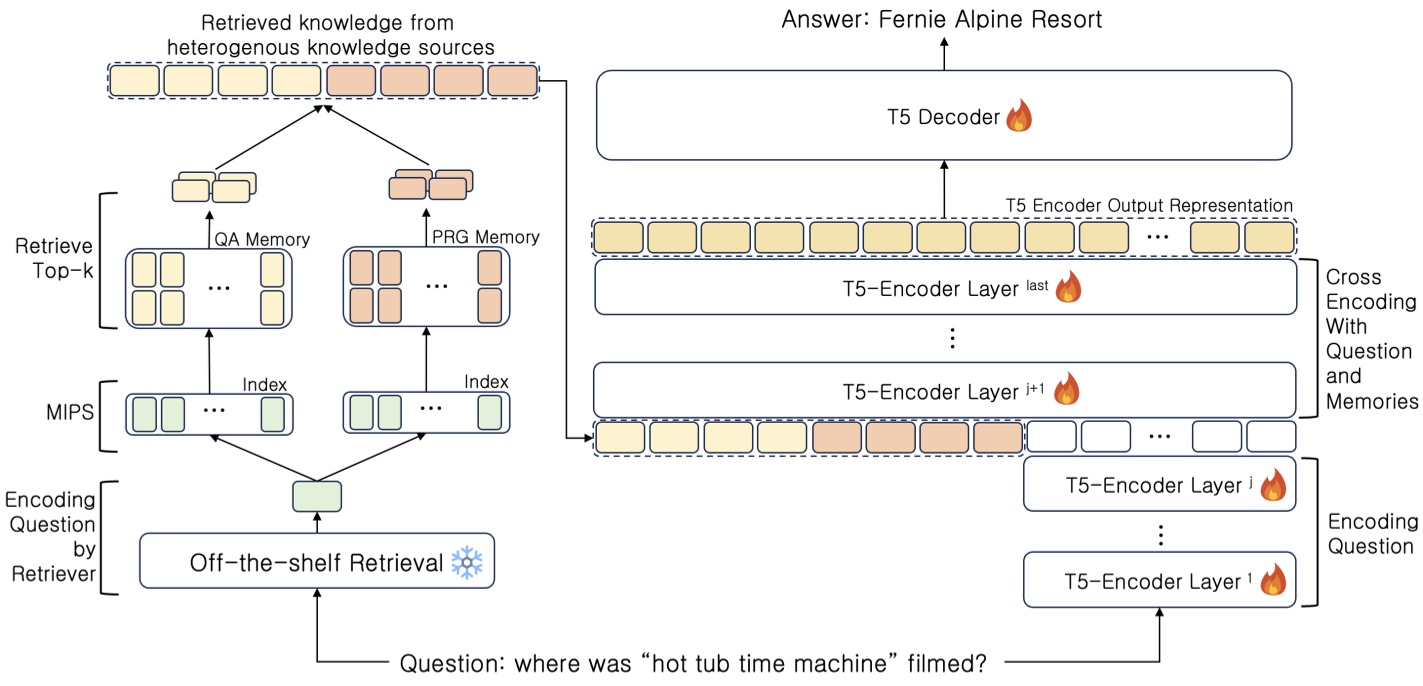Click the green question embedding box above the retriever
Screen dimensions: 1423x686
click(316, 495)
